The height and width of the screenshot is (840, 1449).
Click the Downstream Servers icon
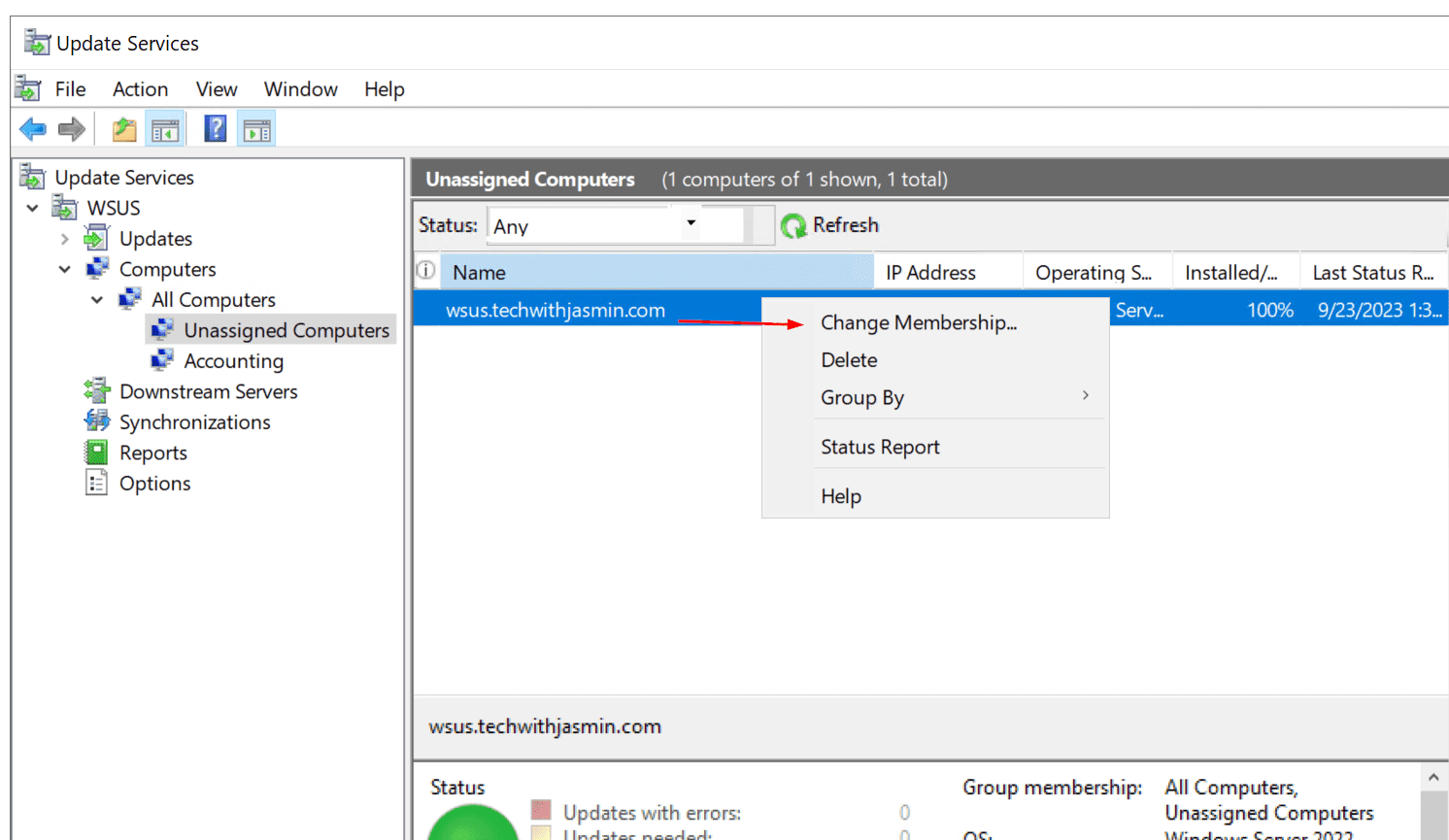[97, 390]
